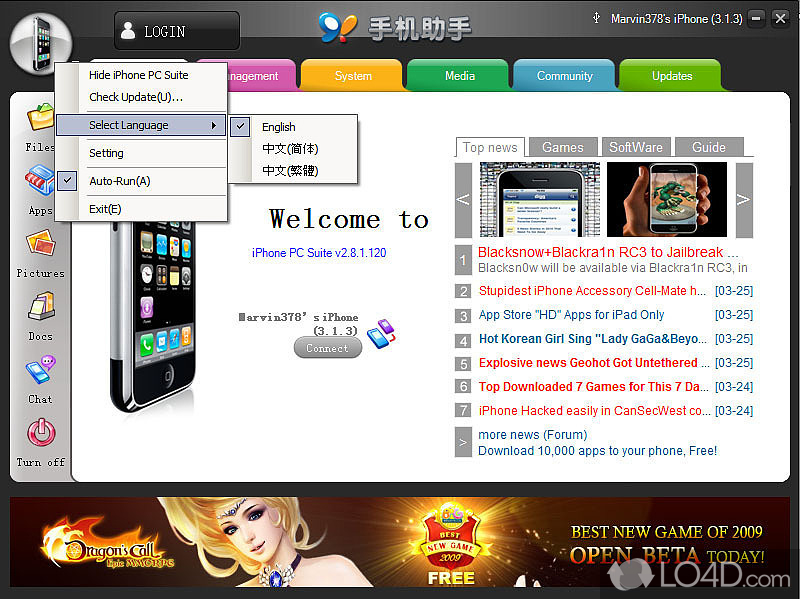
Task: Click the phone sync icon near Connect
Action: click(381, 334)
